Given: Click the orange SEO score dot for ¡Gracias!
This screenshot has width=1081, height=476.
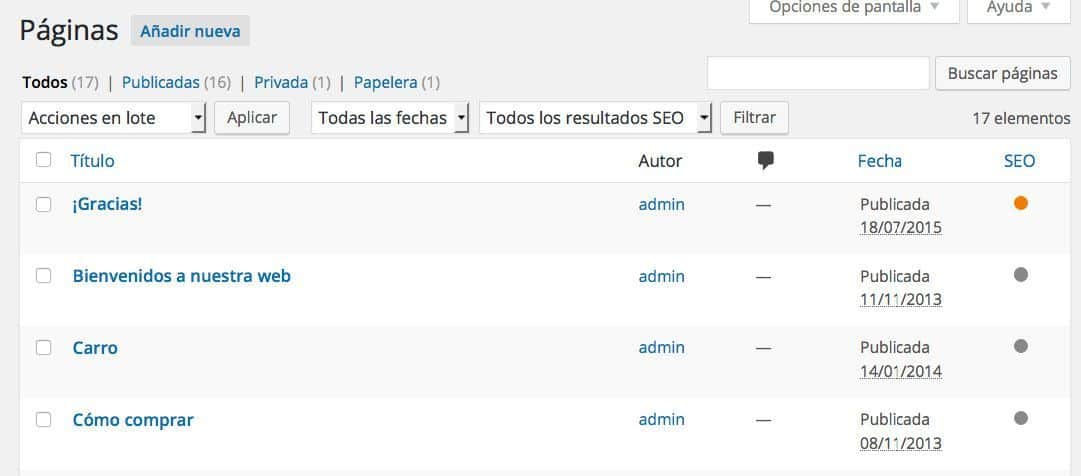Looking at the screenshot, I should pos(1020,203).
